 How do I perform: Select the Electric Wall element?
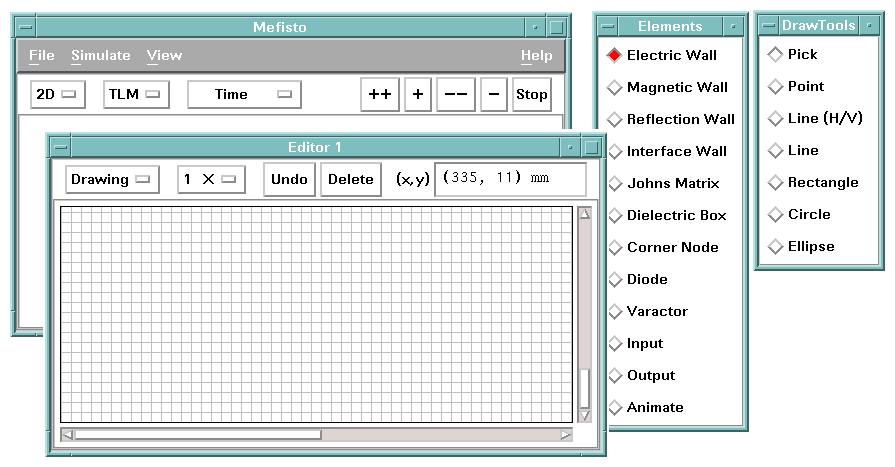(662, 55)
